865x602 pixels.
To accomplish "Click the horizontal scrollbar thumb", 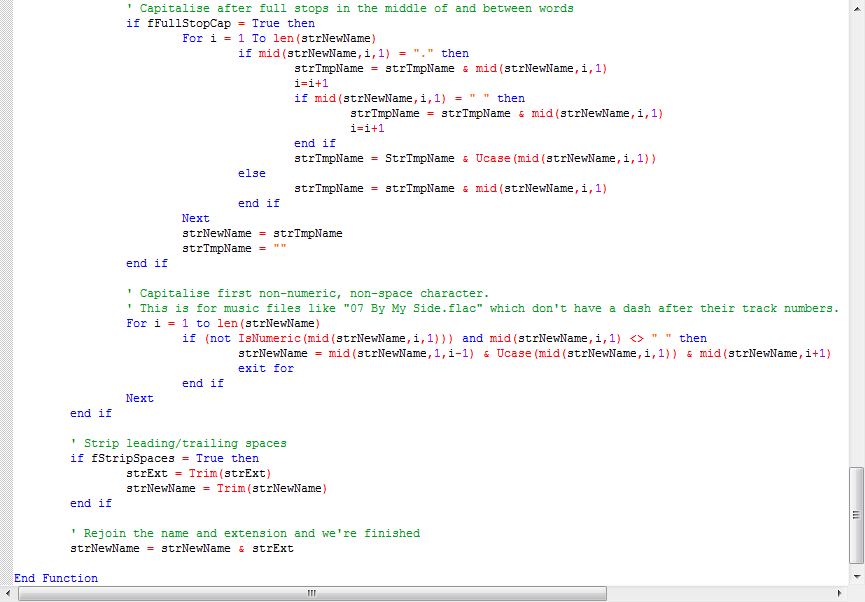I will pos(312,593).
